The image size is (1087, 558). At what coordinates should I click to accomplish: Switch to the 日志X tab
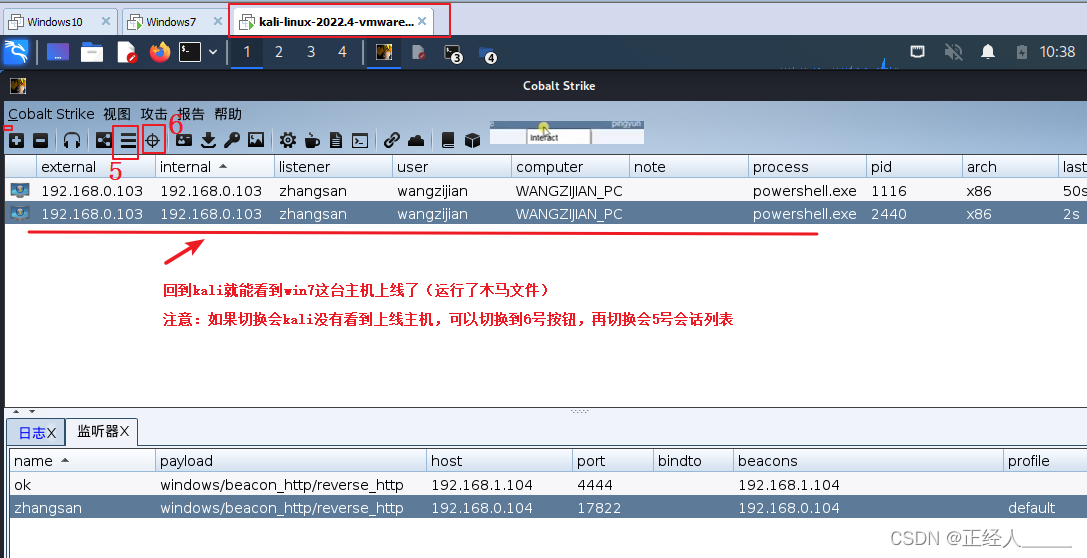[36, 433]
